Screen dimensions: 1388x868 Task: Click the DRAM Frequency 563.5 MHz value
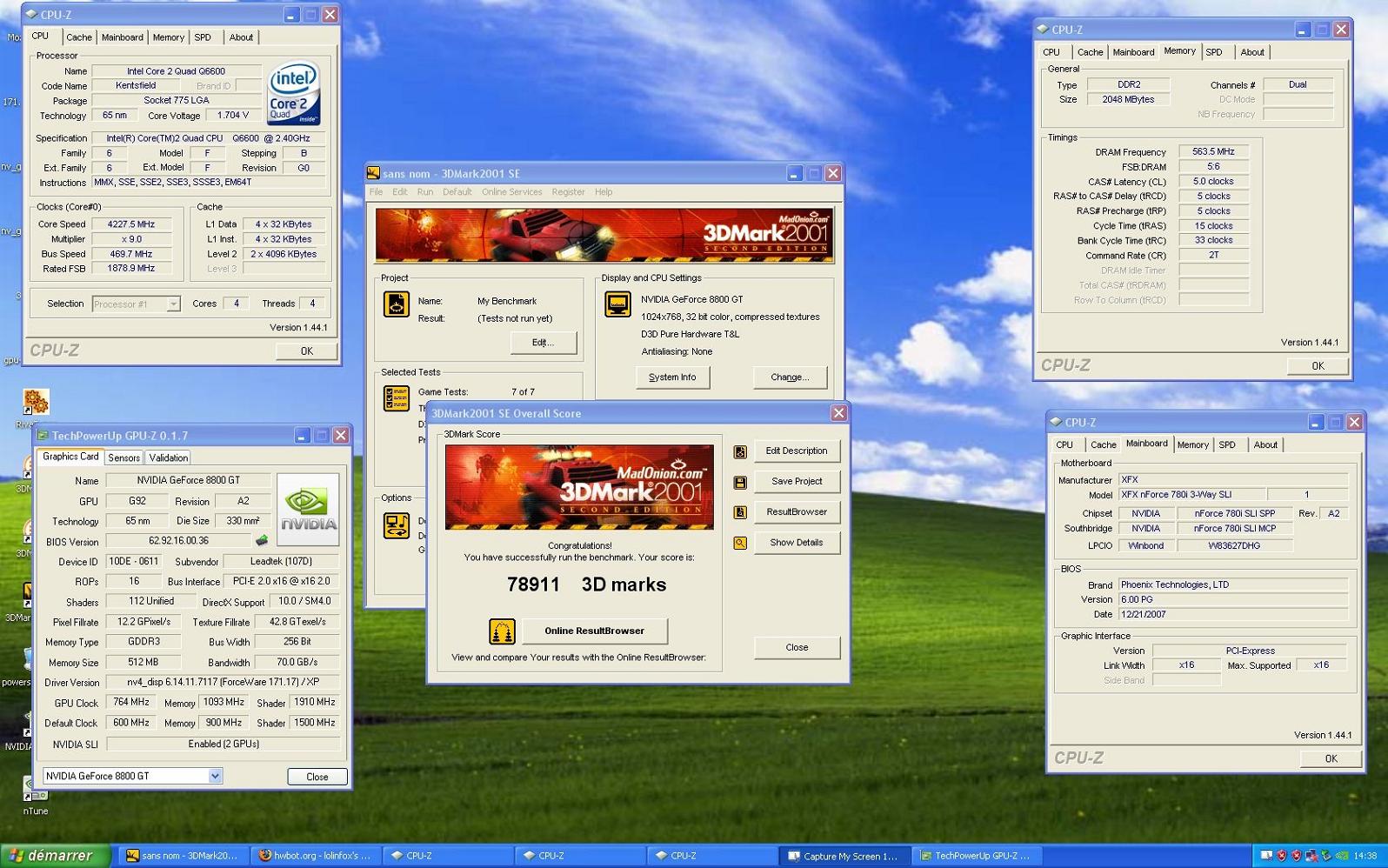[1213, 151]
